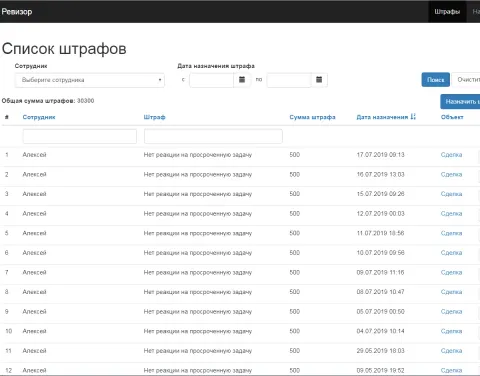
Task: Open Сделка link dated 12.07.2019
Action: [x=451, y=214]
